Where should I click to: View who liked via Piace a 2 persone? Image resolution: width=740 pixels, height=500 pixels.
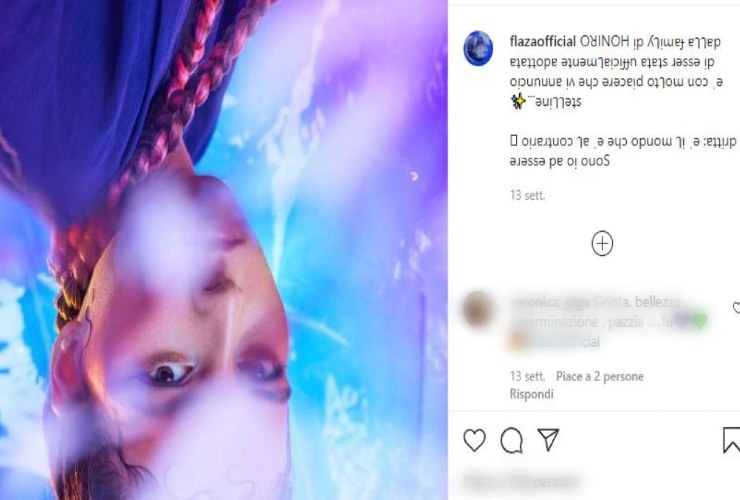coord(600,376)
